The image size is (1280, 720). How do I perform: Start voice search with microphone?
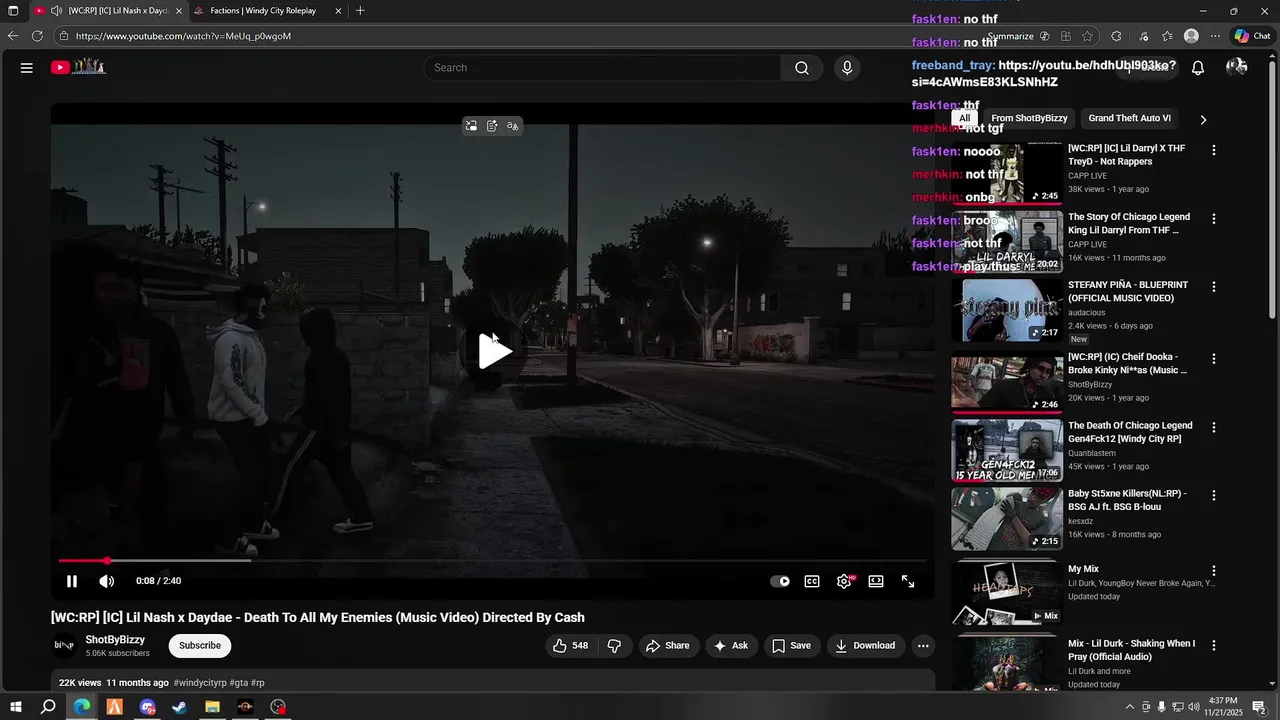point(847,68)
